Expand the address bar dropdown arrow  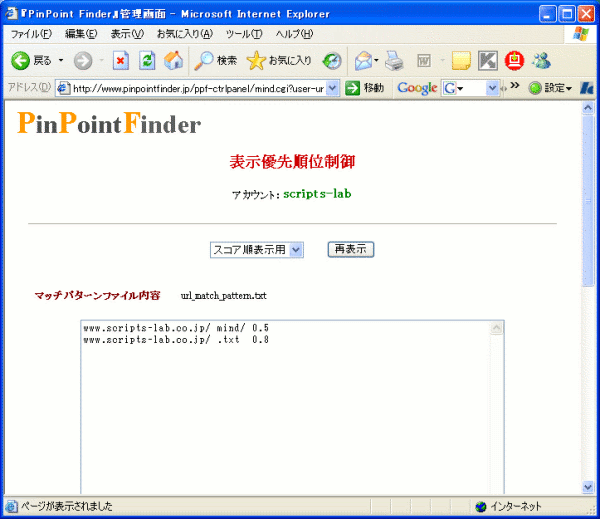[333, 88]
